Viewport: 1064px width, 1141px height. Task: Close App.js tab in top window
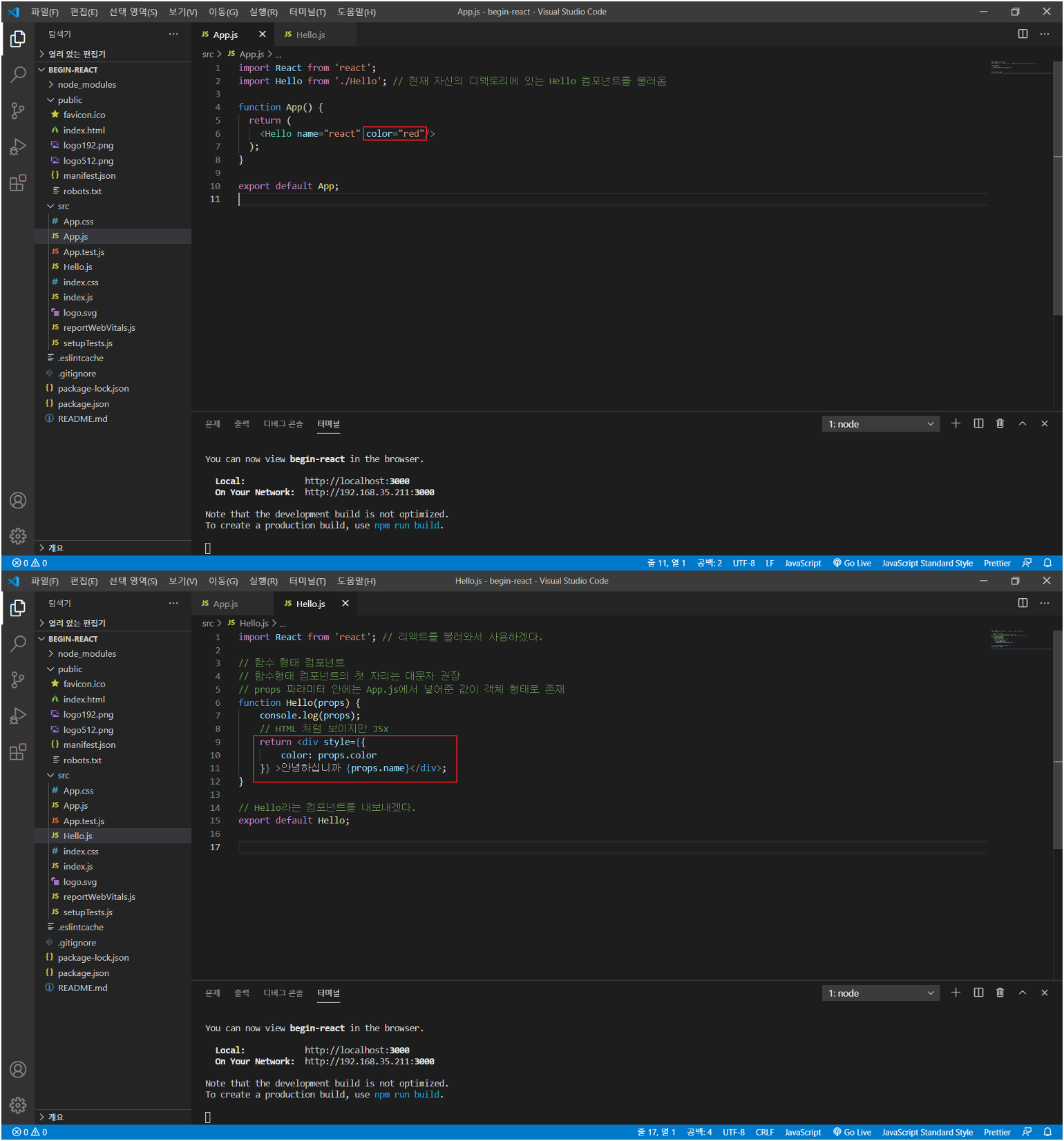263,34
